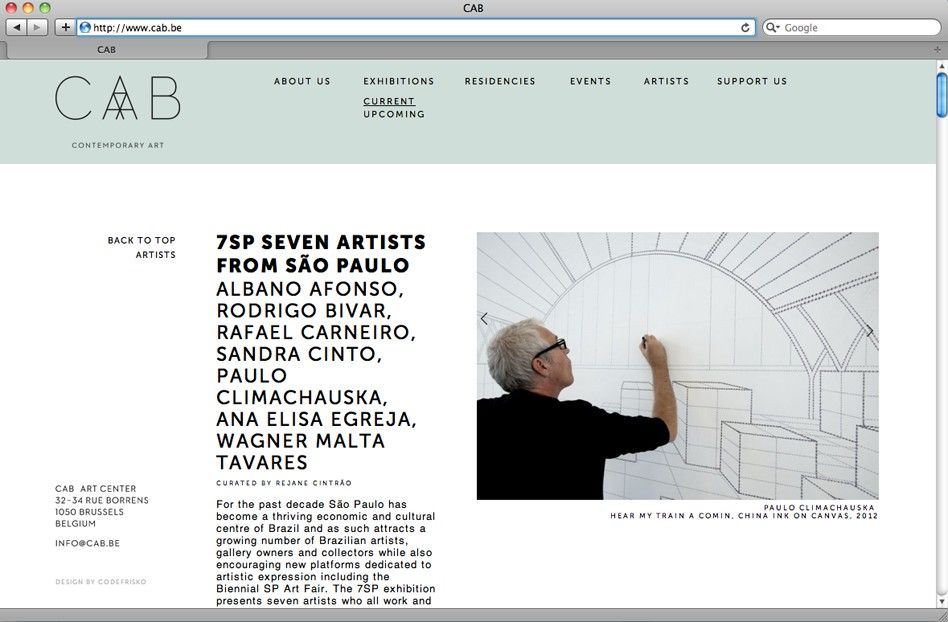Select the Upcoming exhibitions submenu
948x622 pixels.
coord(394,114)
